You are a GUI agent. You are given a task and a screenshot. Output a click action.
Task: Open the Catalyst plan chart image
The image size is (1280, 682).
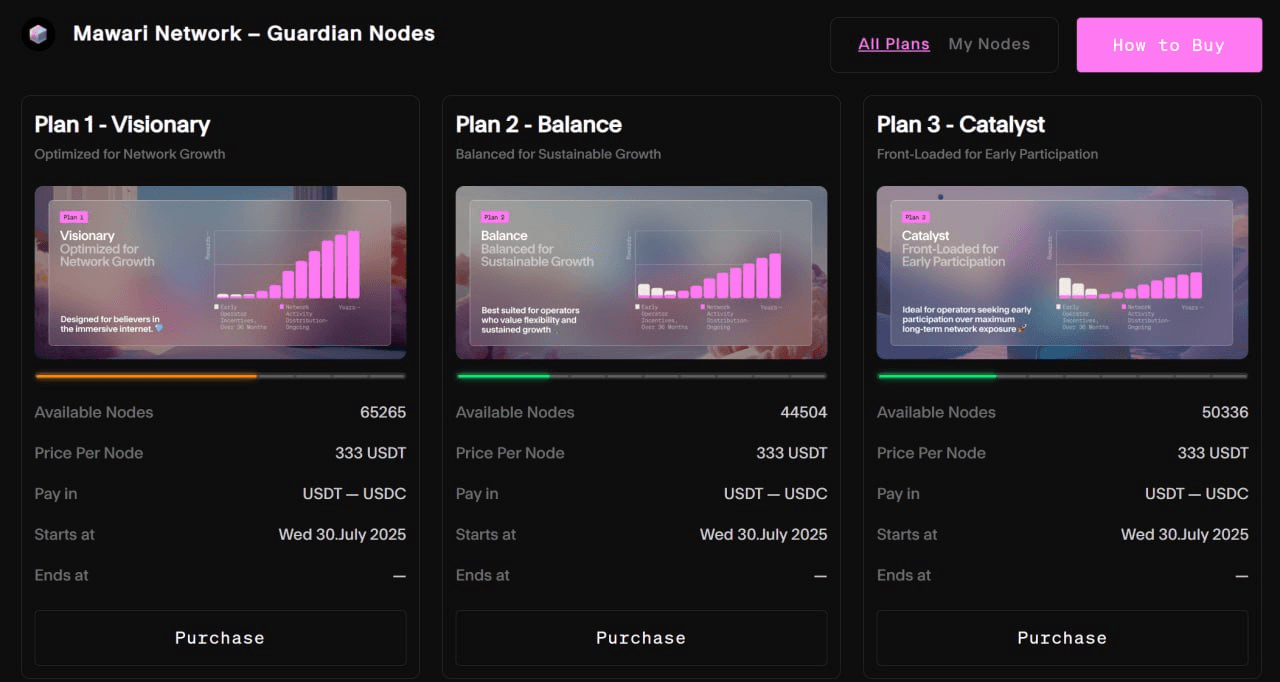click(1062, 272)
